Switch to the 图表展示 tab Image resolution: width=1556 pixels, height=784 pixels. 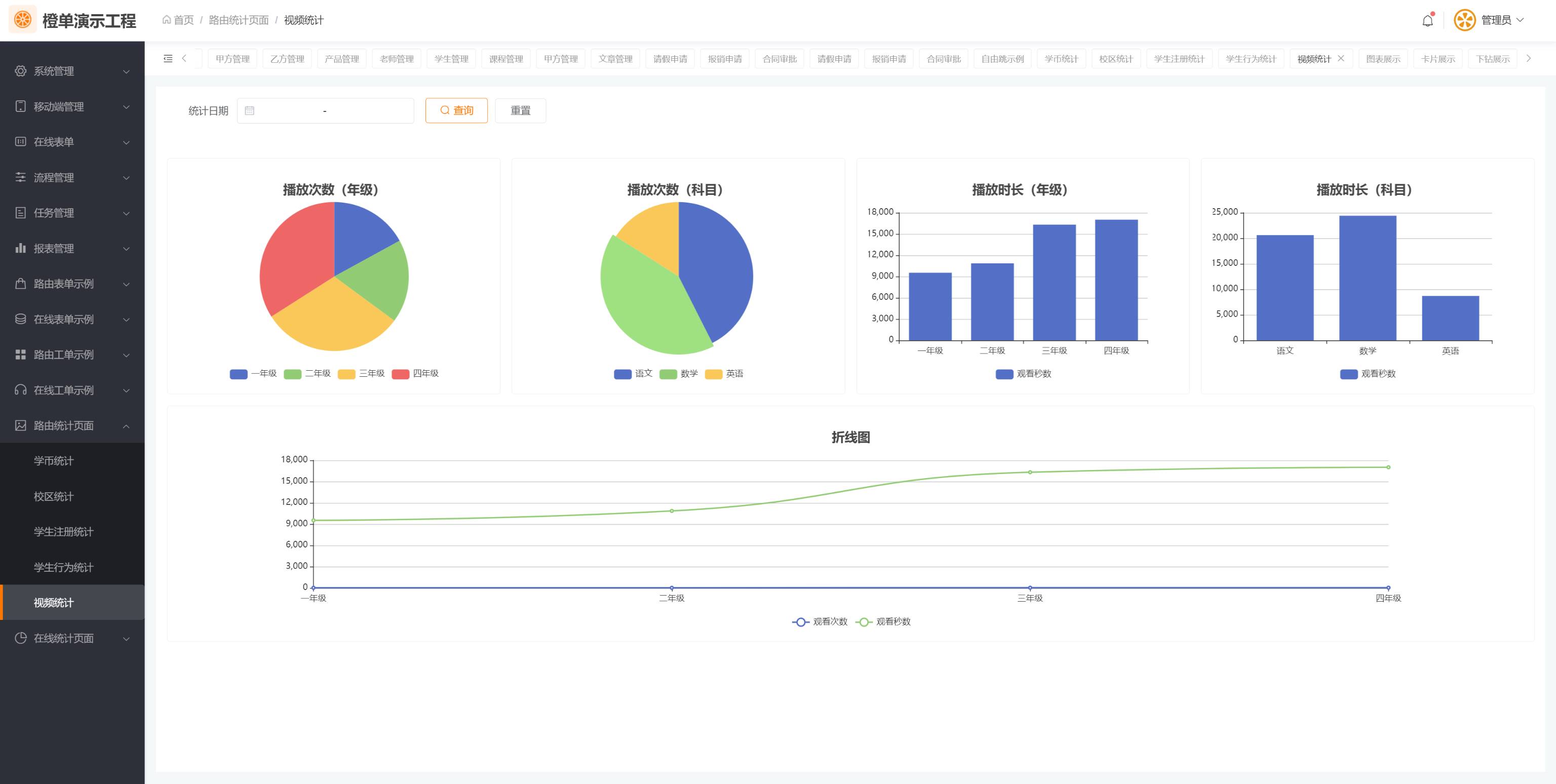[x=1383, y=59]
